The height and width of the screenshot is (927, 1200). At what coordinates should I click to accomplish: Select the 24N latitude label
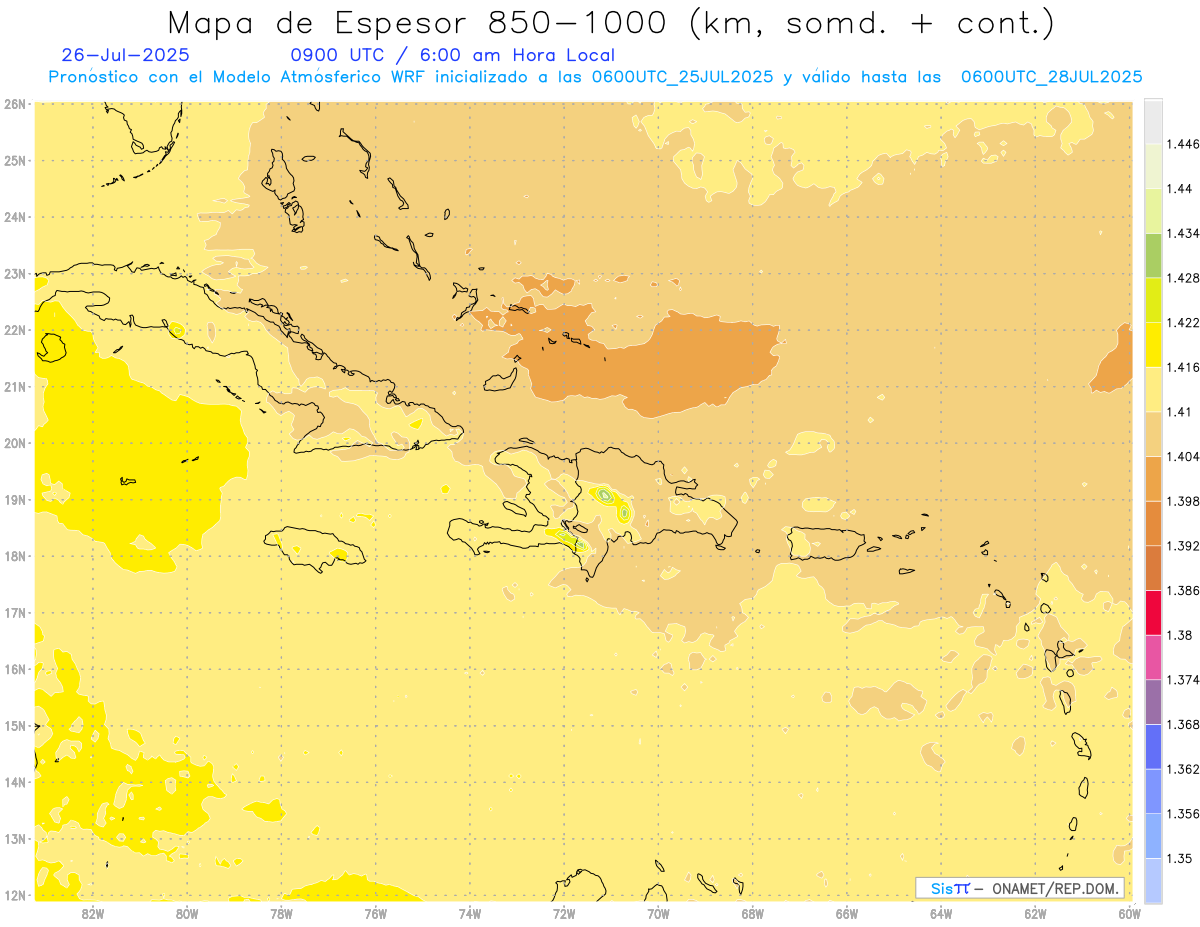(15, 216)
